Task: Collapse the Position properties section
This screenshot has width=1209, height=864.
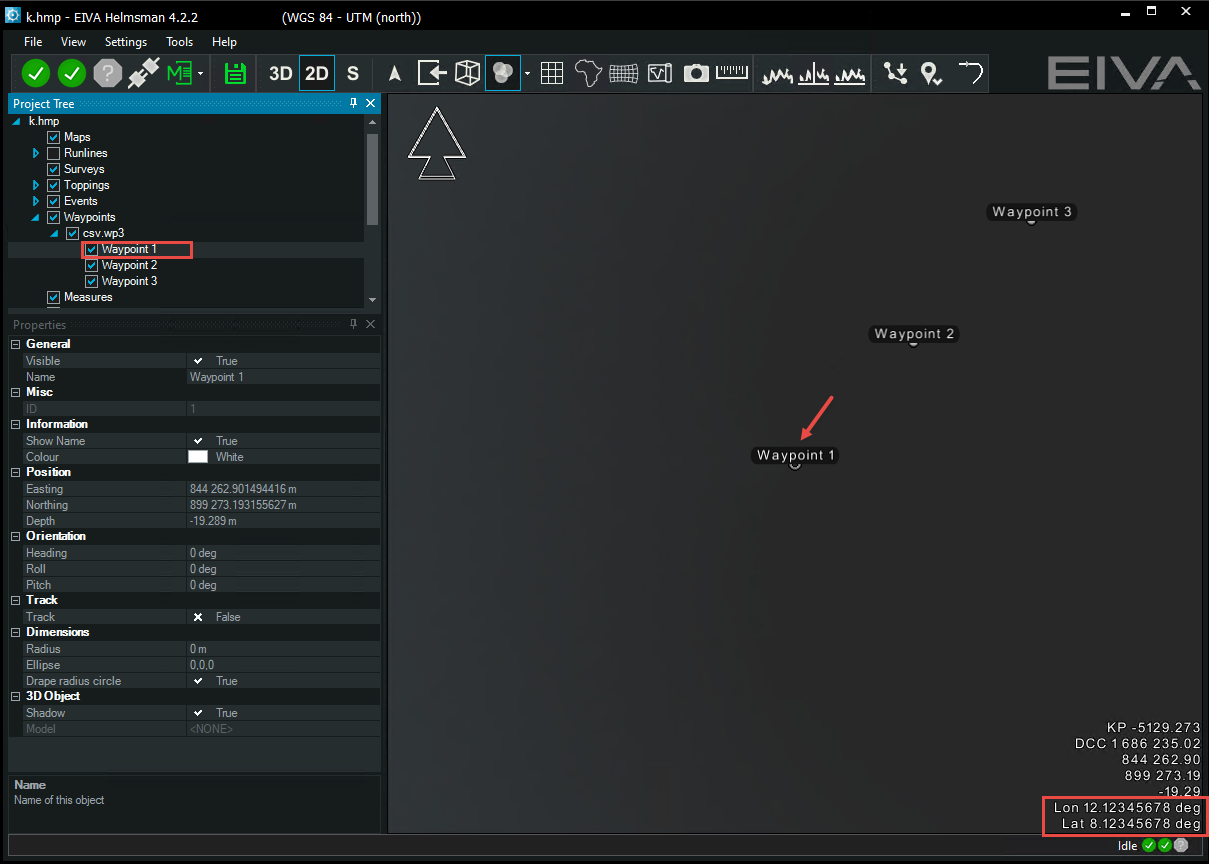Action: (15, 472)
